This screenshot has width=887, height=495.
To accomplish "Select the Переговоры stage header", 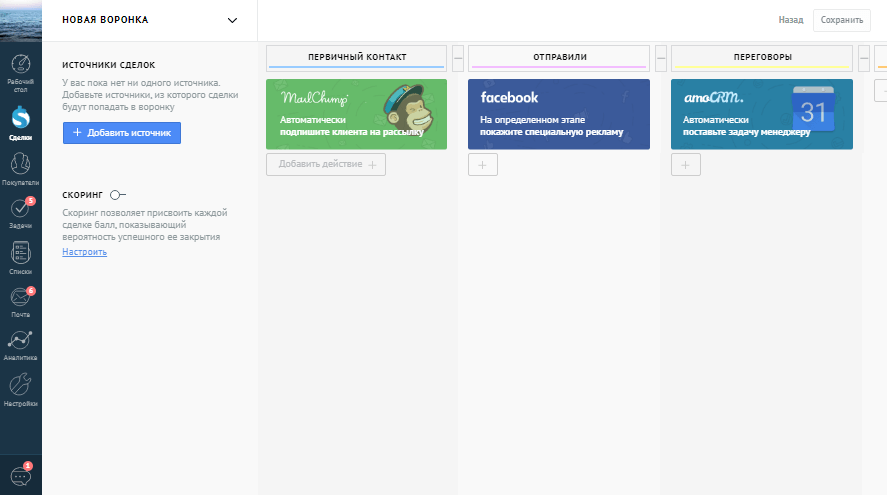I will click(761, 58).
